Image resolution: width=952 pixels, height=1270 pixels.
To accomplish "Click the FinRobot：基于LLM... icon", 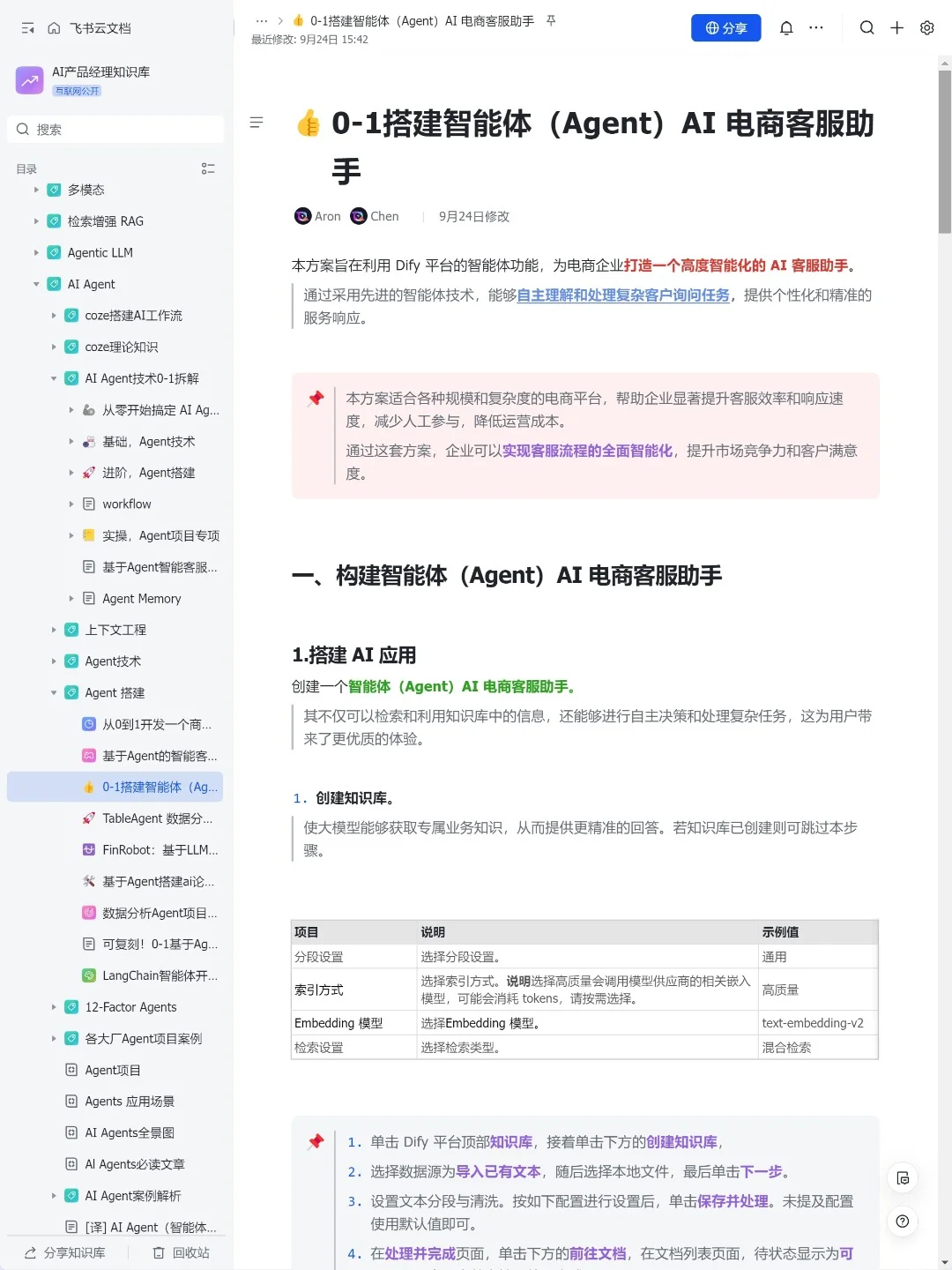I will [89, 850].
